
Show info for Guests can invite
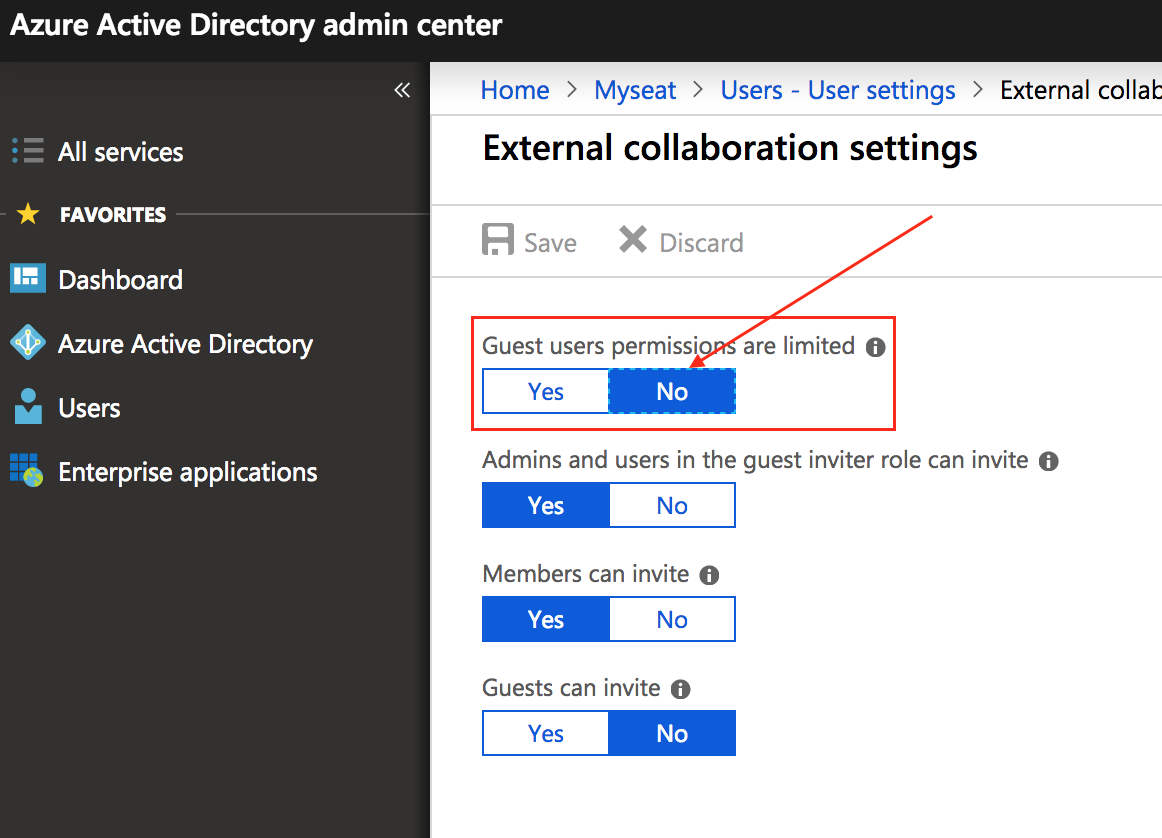tap(680, 689)
